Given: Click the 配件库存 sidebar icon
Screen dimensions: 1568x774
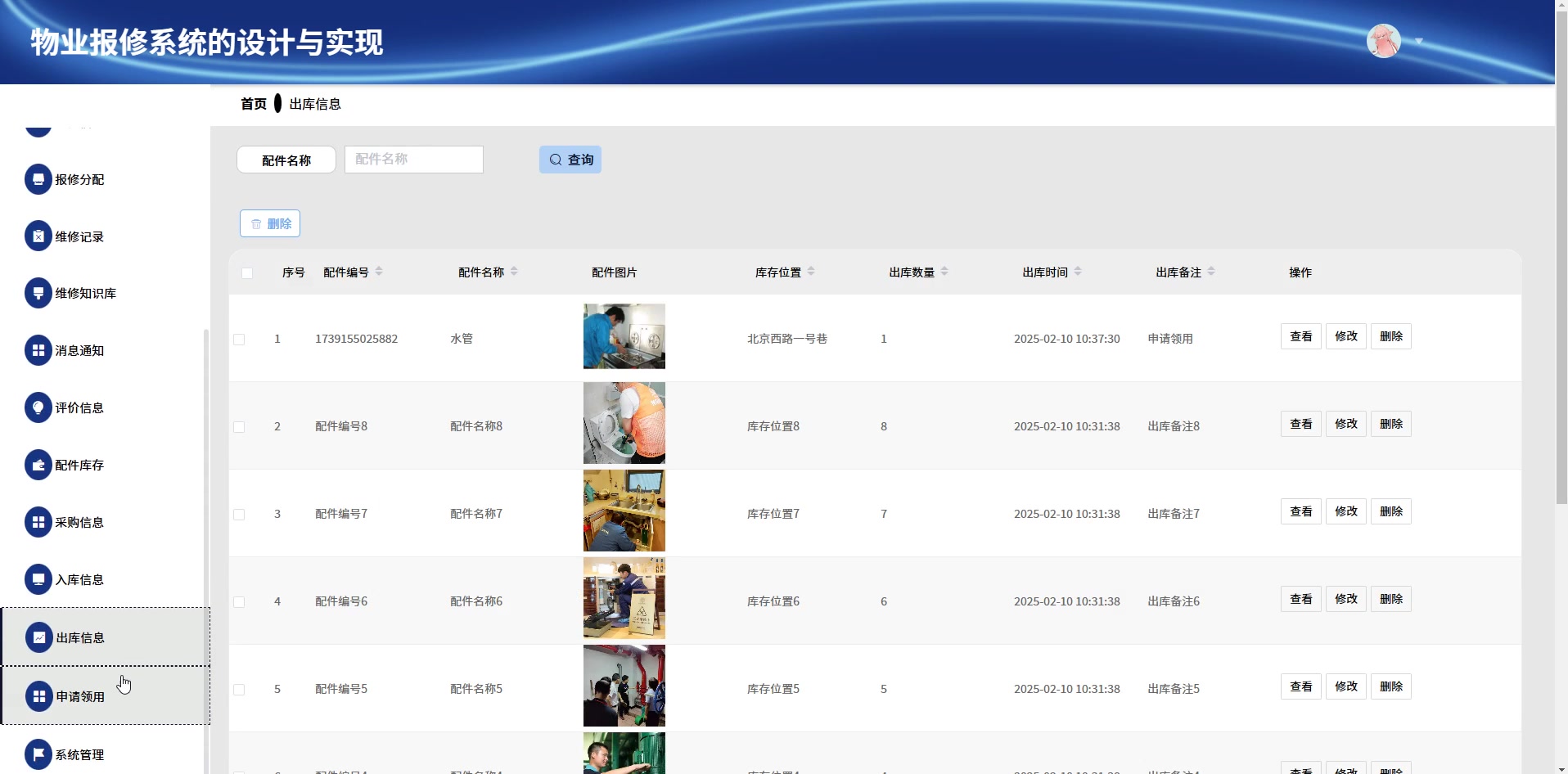Looking at the screenshot, I should pyautogui.click(x=38, y=465).
